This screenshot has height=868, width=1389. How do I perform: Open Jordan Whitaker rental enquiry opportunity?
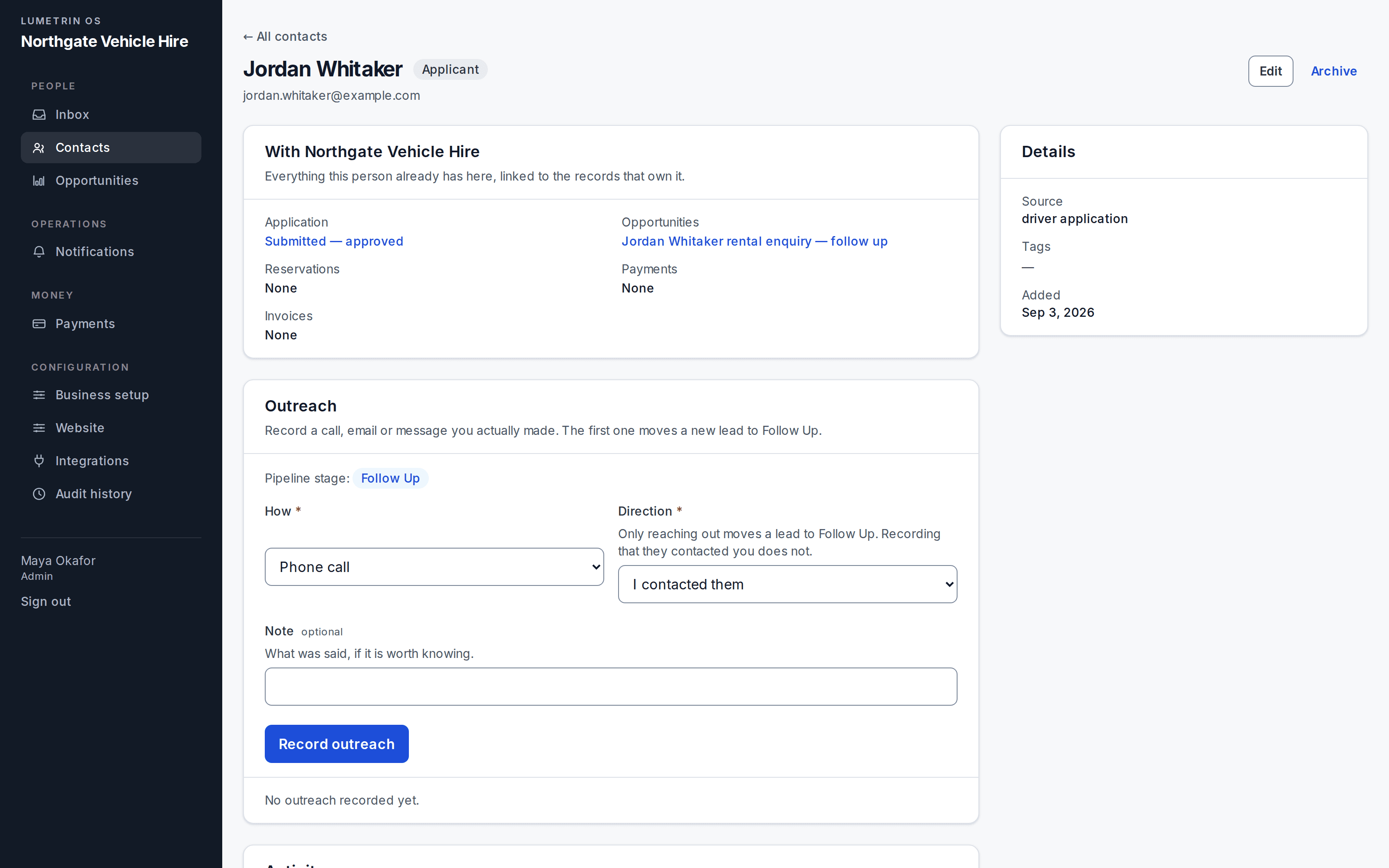coord(754,241)
